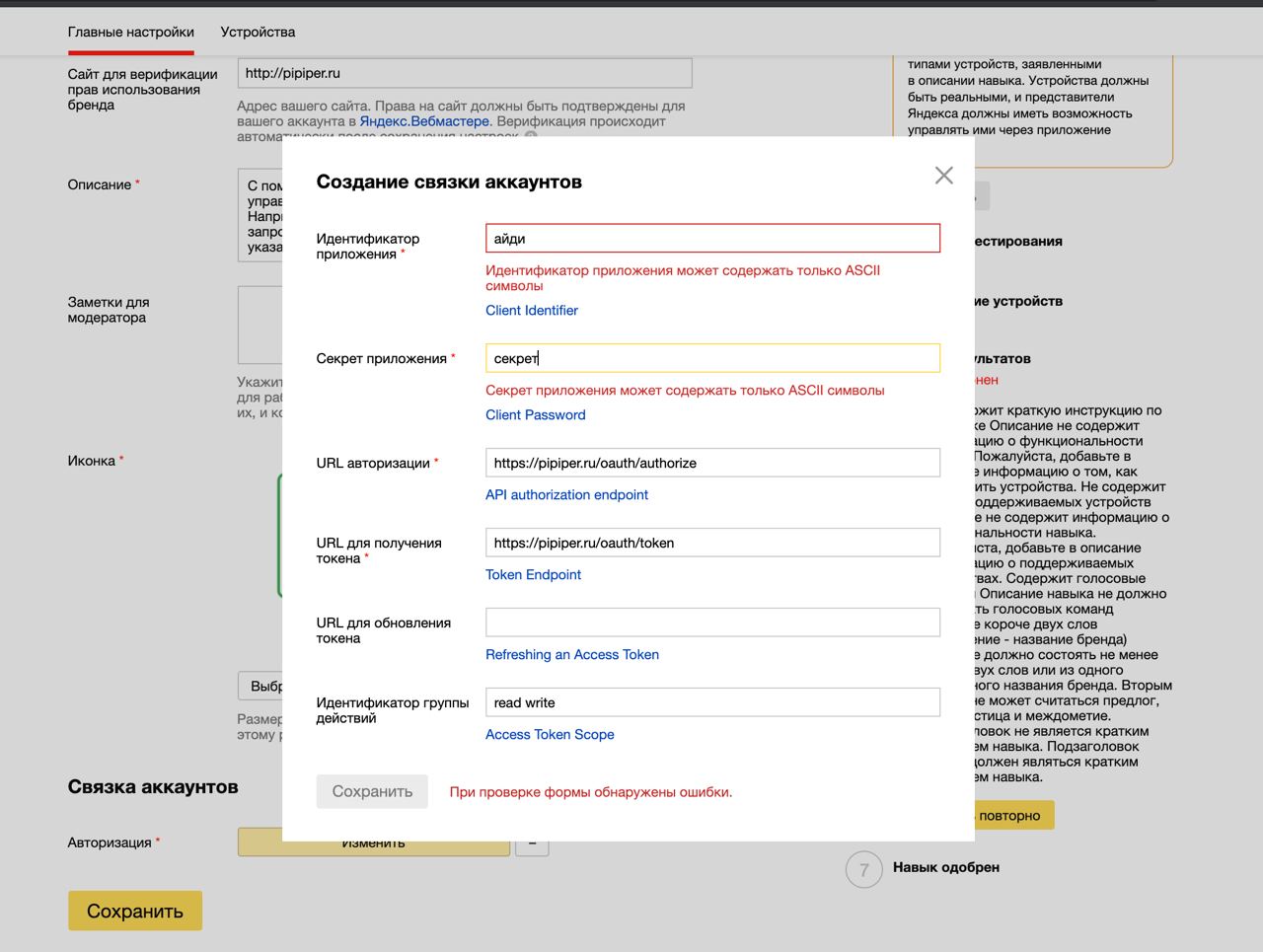The height and width of the screenshot is (952, 1263).
Task: Click the Связка аккаунтов section heading
Action: 153,787
